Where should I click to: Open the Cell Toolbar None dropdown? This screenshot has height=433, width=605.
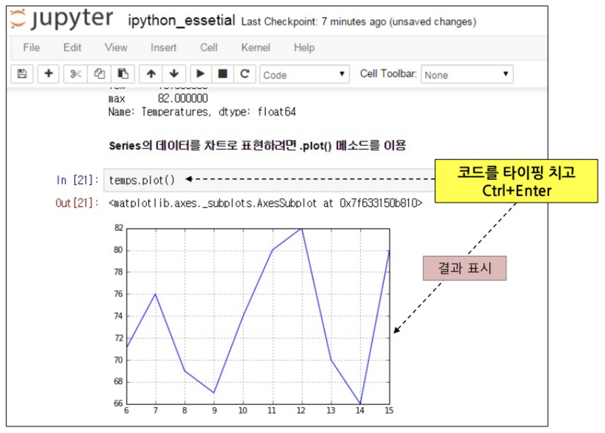tap(467, 74)
